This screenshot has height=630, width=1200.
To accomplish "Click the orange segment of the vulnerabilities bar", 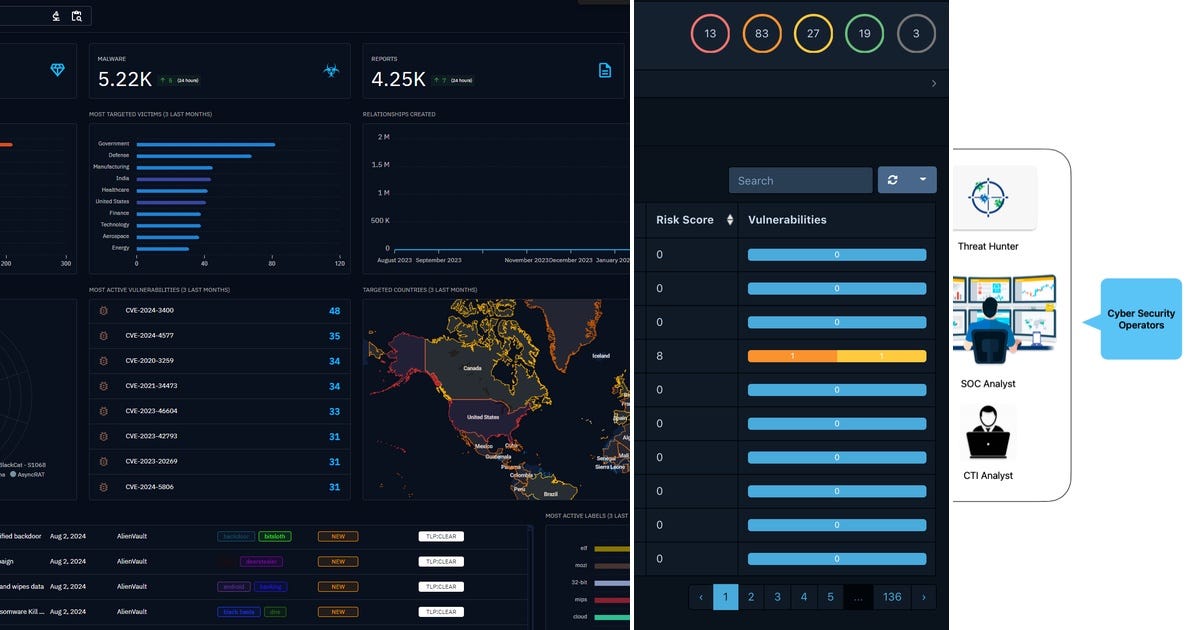I will pos(792,356).
